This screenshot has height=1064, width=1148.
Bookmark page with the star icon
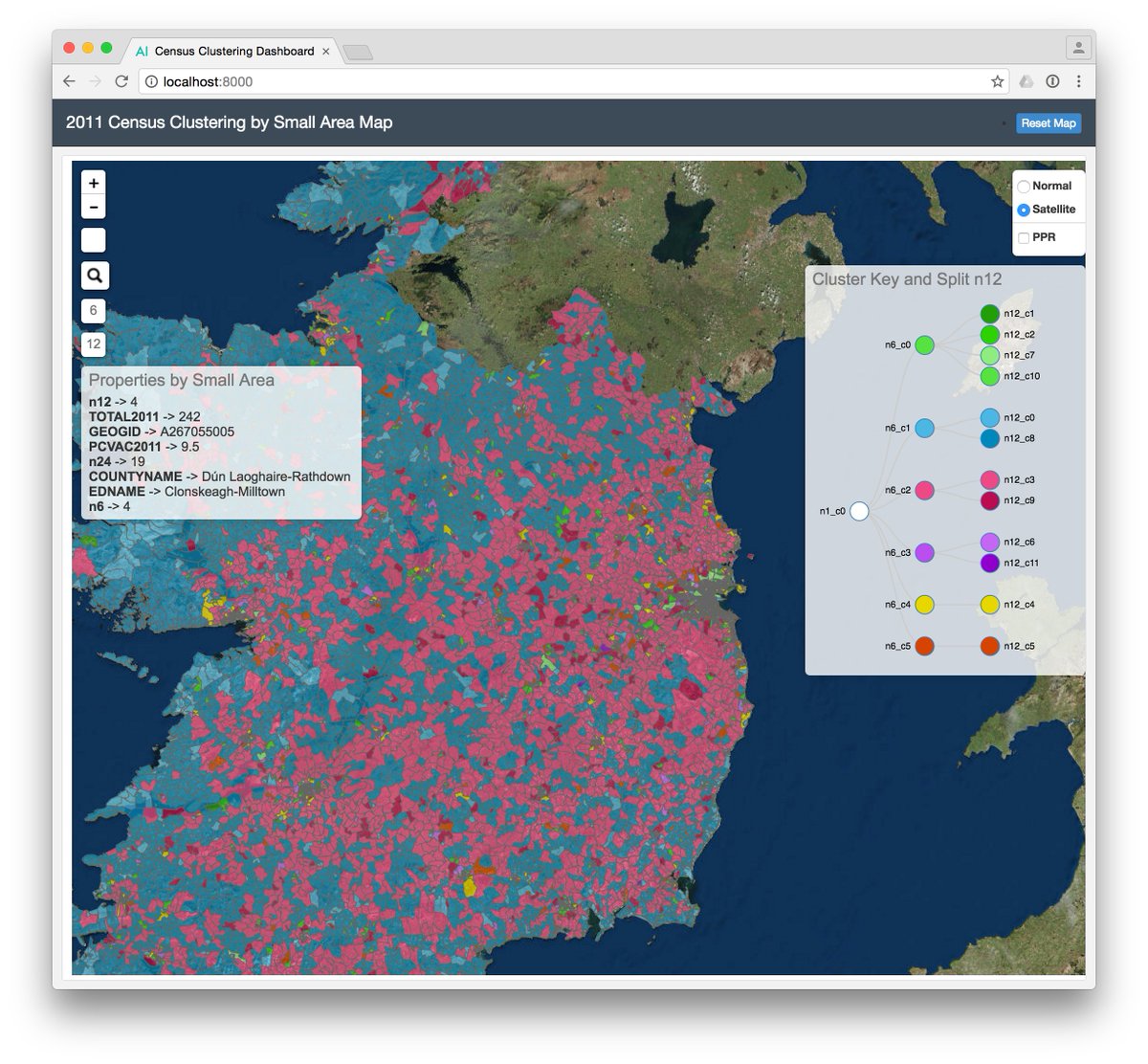[x=997, y=81]
